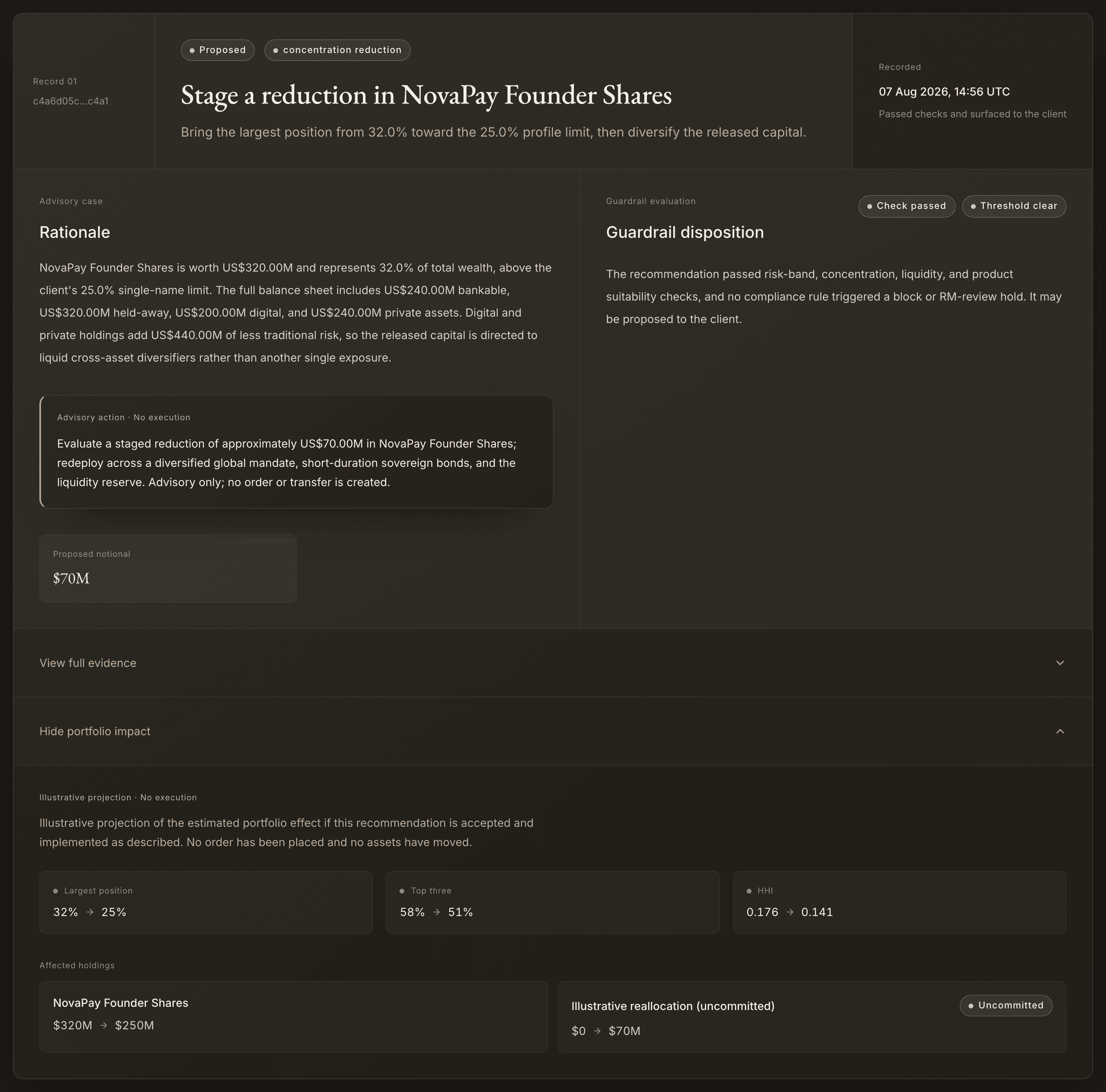
Task: Click the Illustrative projection · No execution label
Action: pos(118,798)
